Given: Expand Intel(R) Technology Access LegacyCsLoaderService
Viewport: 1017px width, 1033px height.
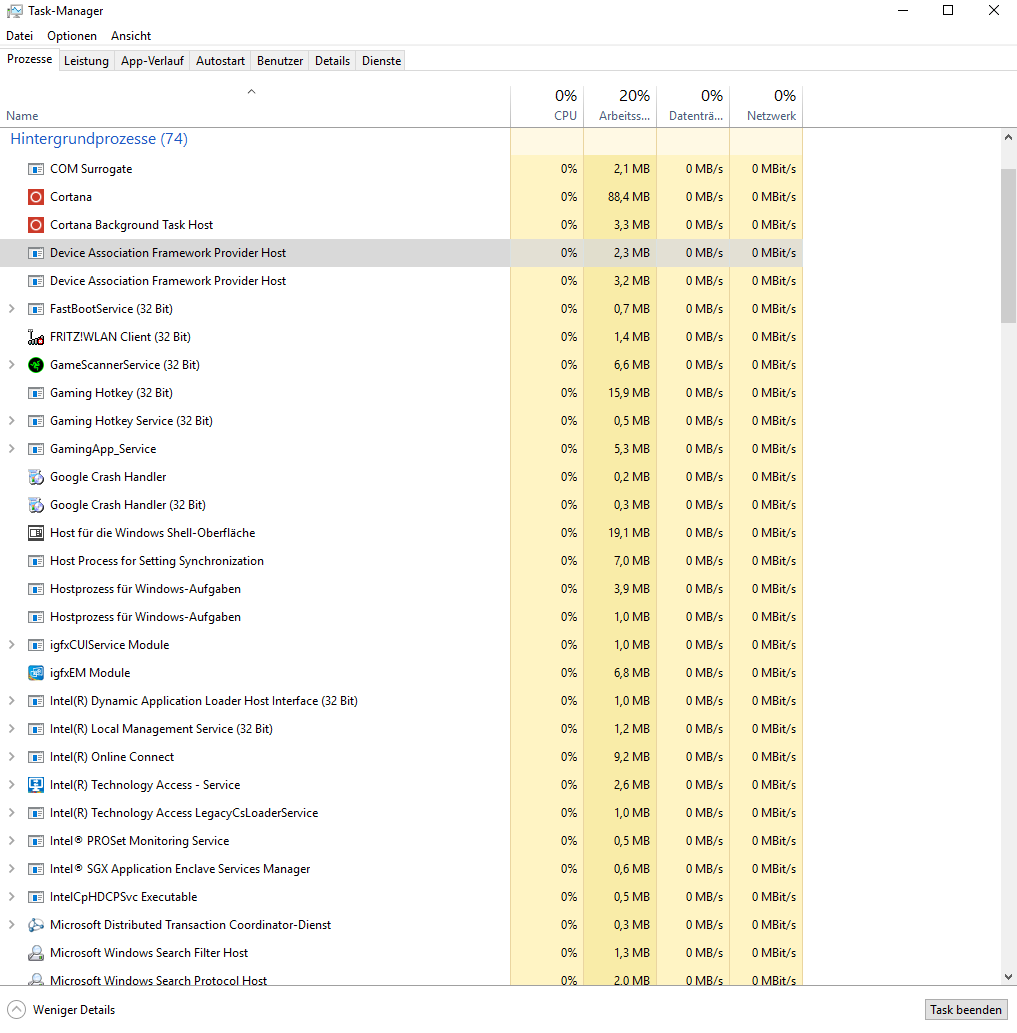Looking at the screenshot, I should coord(11,813).
